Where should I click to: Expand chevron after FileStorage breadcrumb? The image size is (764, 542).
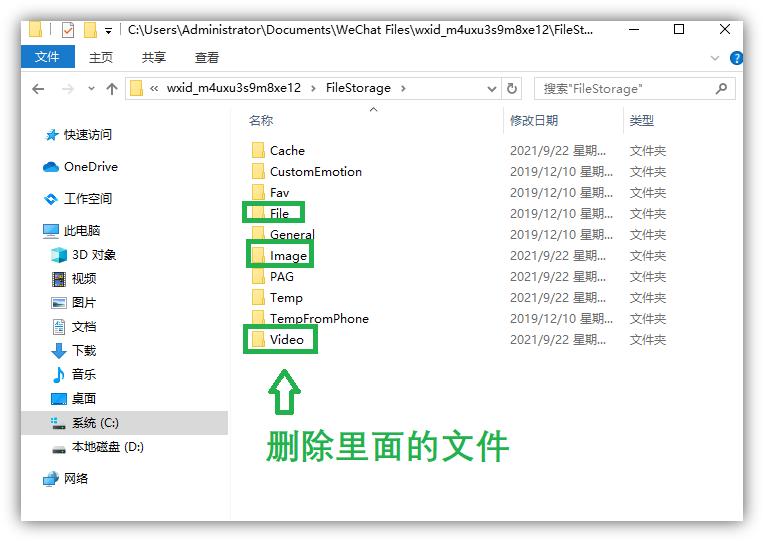[x=403, y=89]
